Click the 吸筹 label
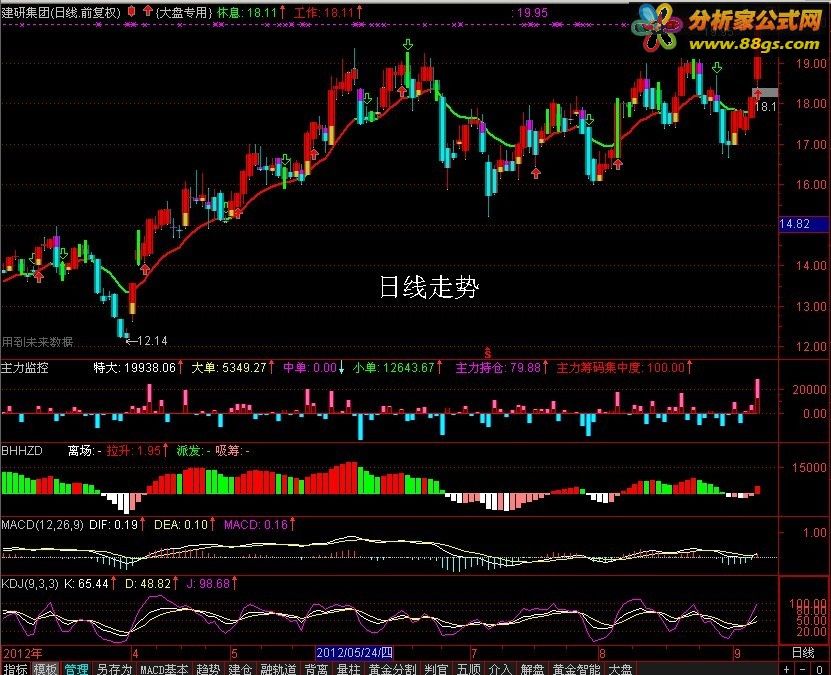 click(229, 450)
